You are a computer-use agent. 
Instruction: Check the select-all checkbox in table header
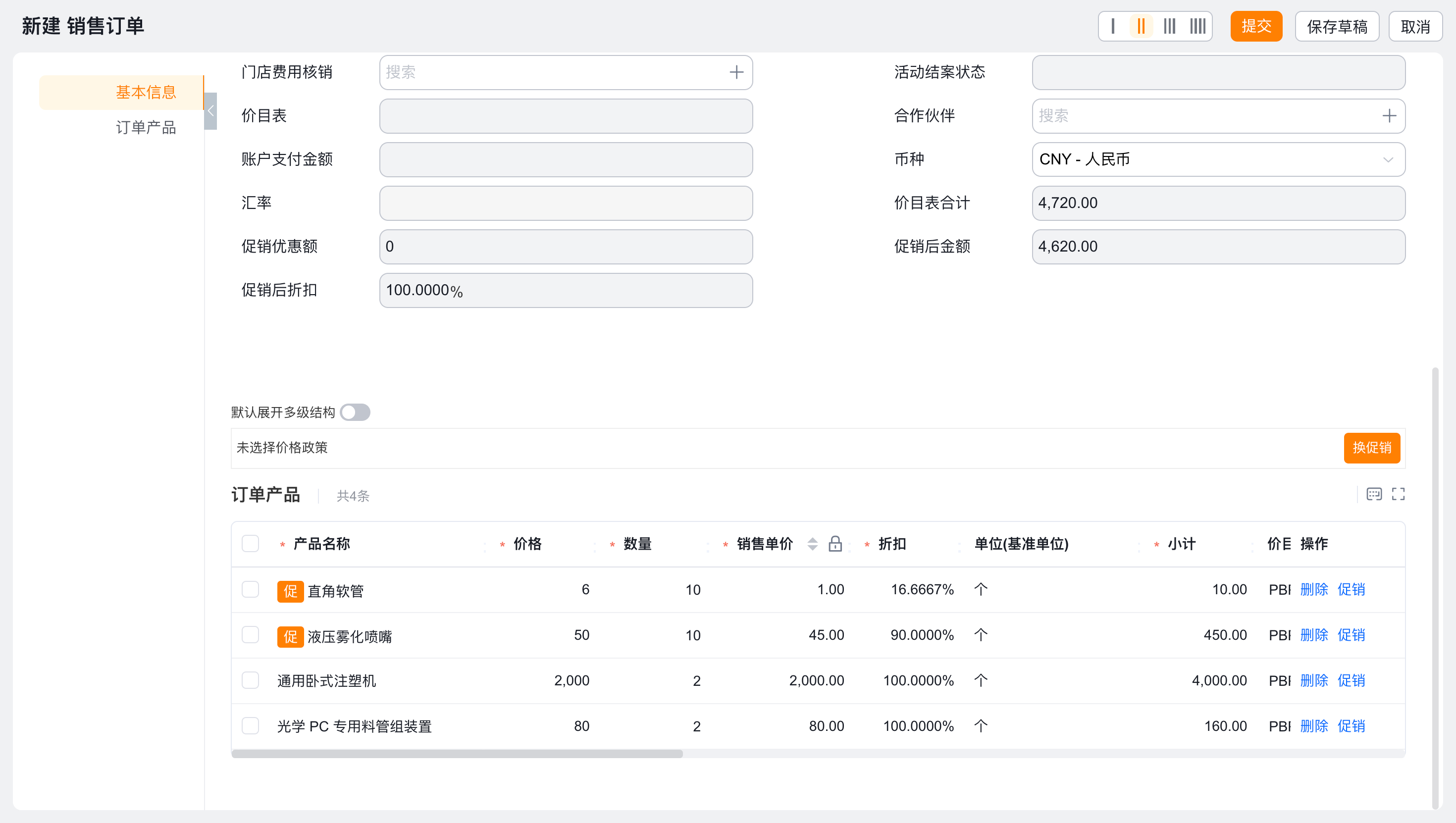[251, 544]
